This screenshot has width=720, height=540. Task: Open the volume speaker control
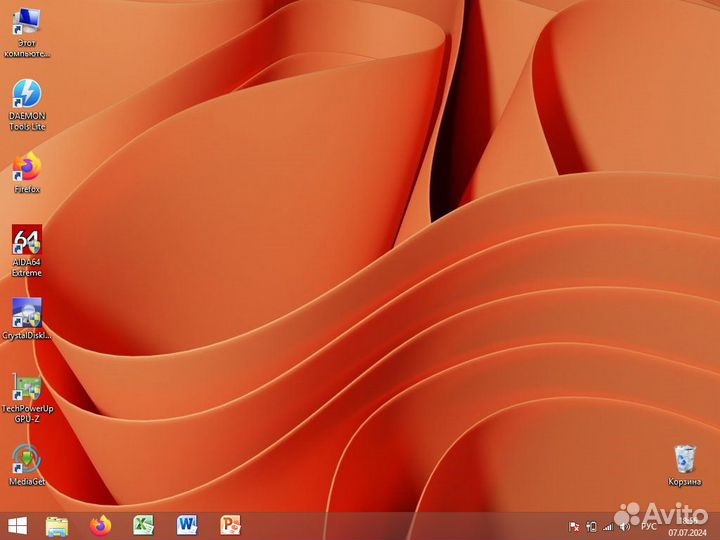[624, 526]
